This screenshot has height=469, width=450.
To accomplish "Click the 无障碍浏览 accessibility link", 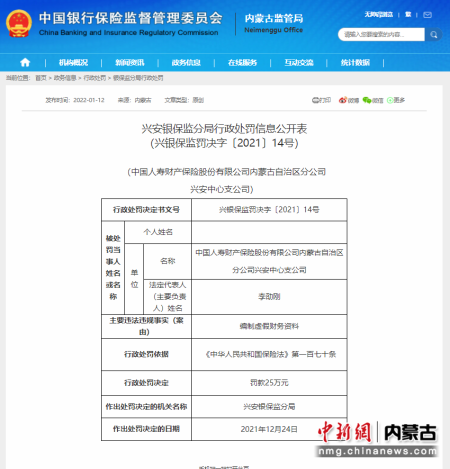I will 379,14.
